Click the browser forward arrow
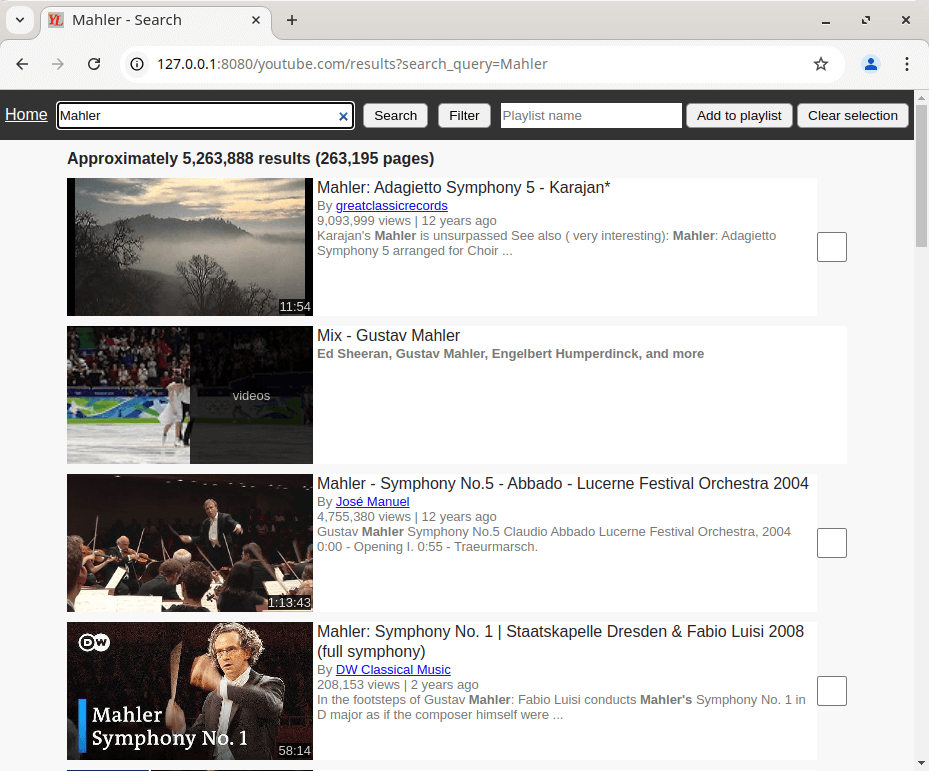Viewport: 929px width, 771px height. pos(57,64)
